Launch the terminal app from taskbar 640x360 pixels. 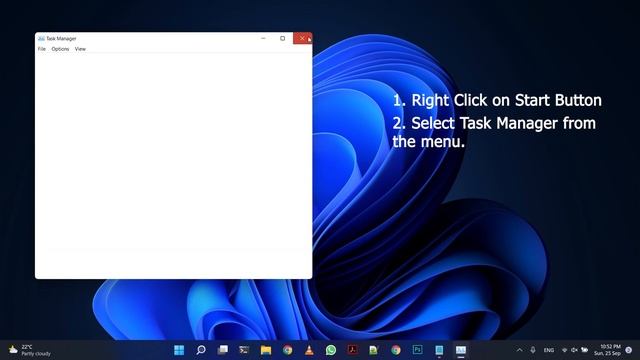[244, 350]
